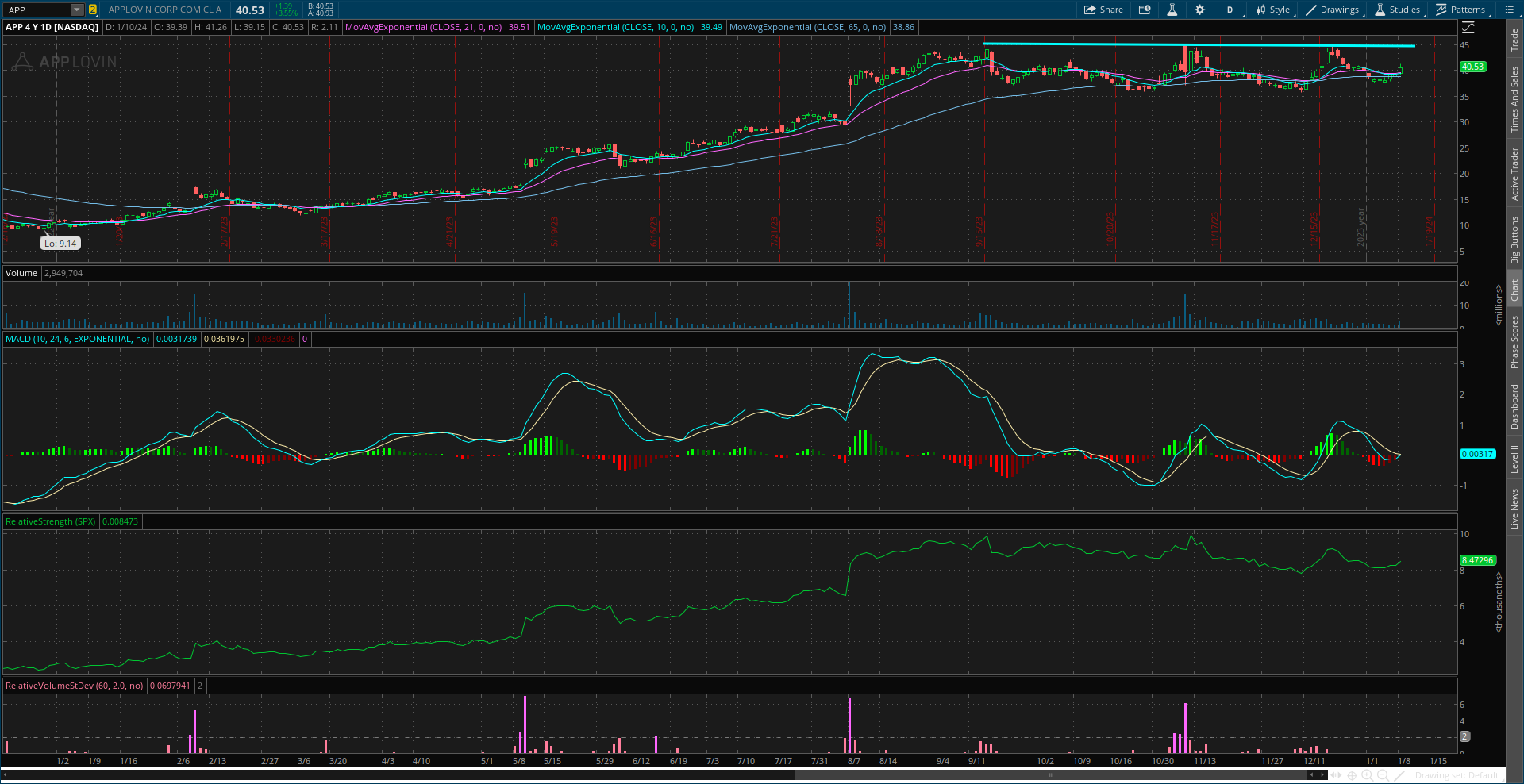Switch to the Trade side tab
1524x784 pixels.
tap(1514, 40)
